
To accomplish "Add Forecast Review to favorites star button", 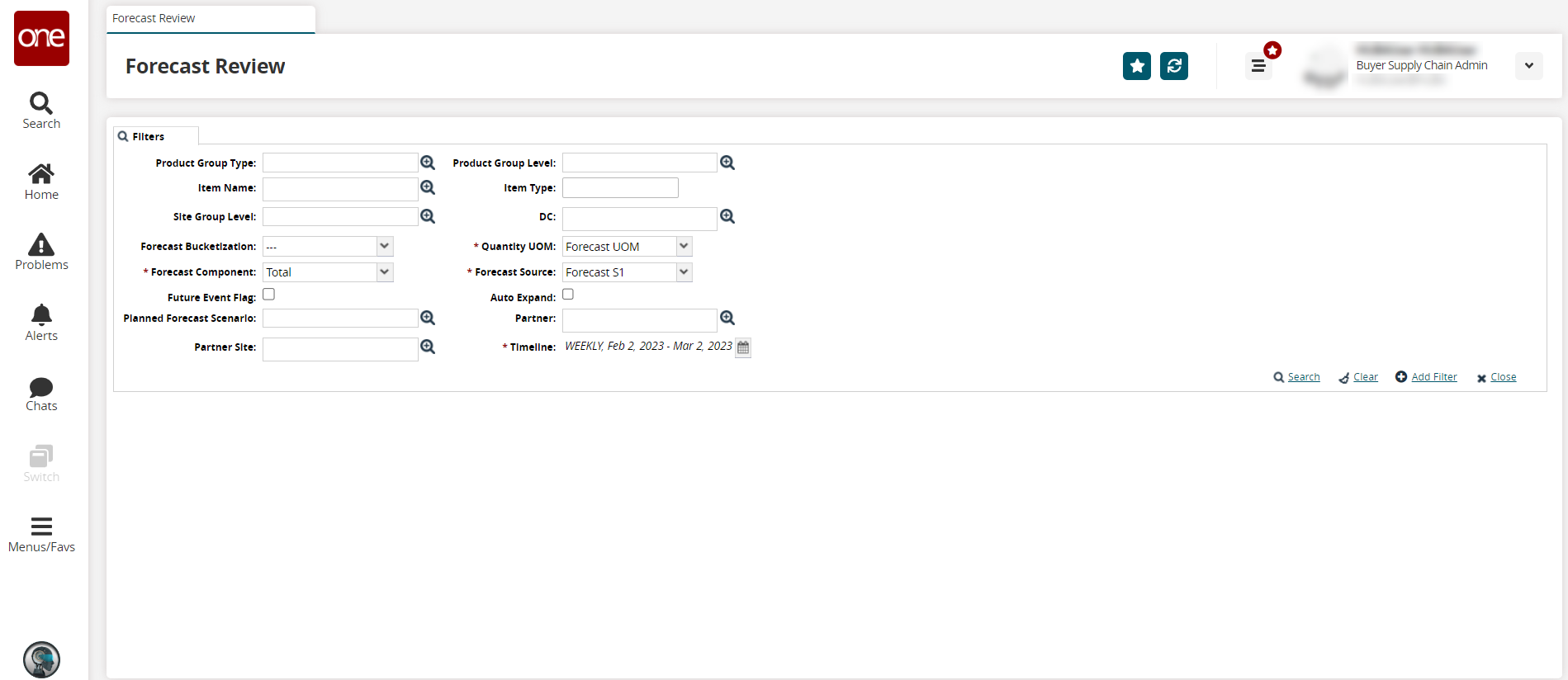I will (1137, 66).
